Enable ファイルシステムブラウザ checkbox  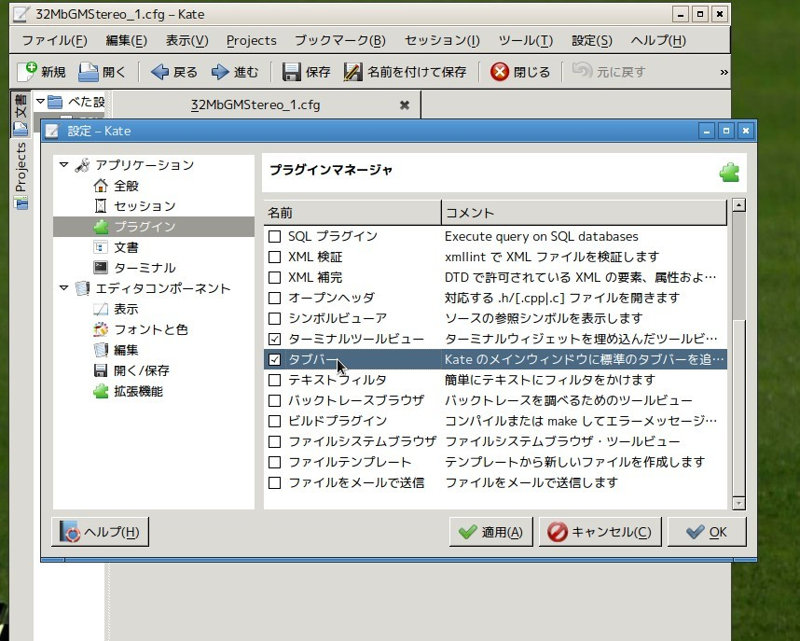click(274, 441)
